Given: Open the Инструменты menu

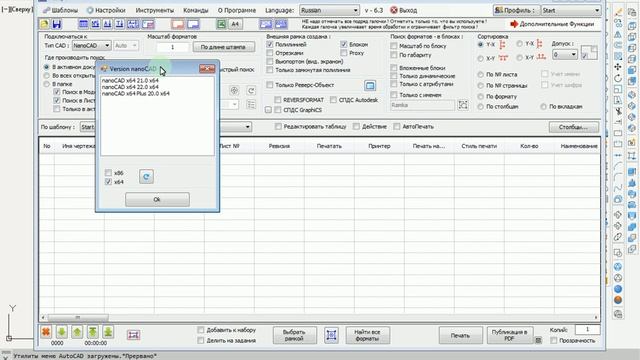Looking at the screenshot, I should 154,10.
